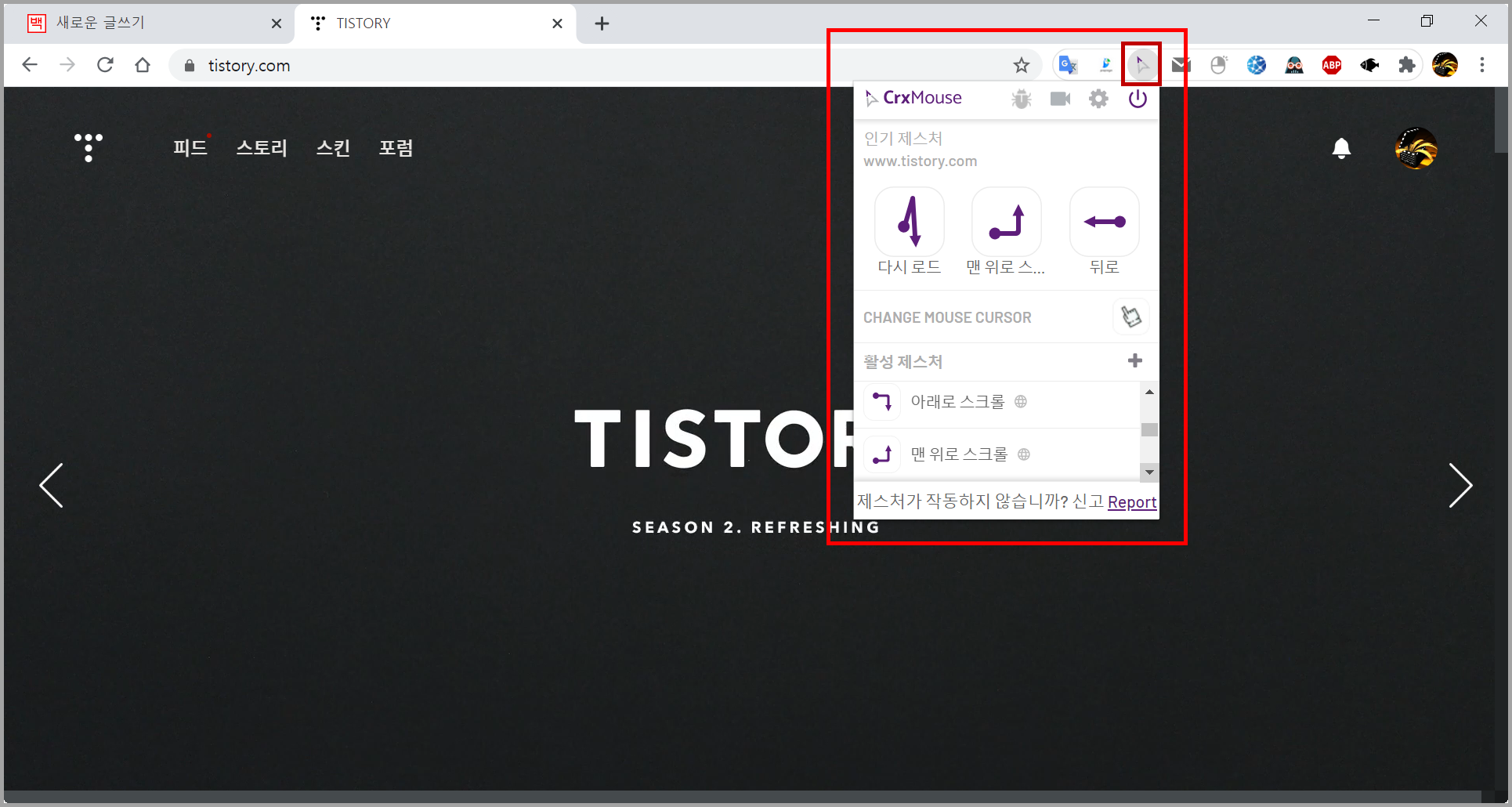Go back in browser history
The width and height of the screenshot is (1512, 807).
pos(30,65)
